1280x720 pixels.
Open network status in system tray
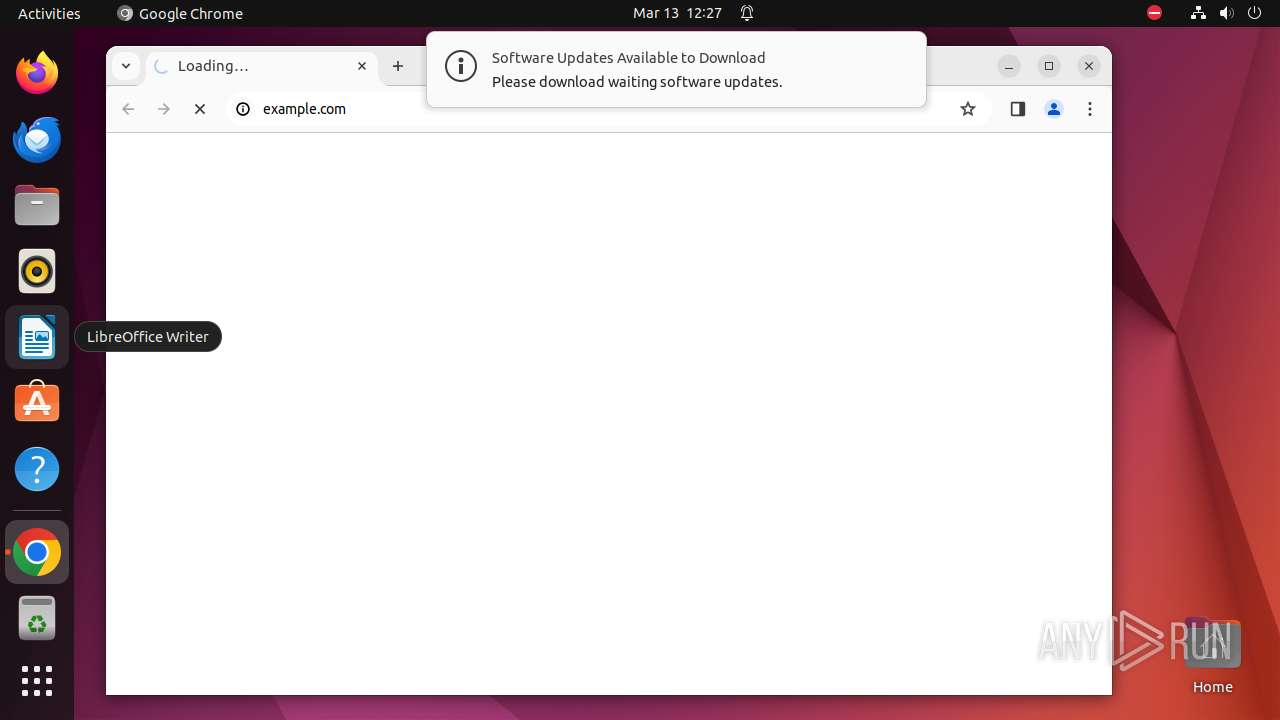[x=1198, y=13]
